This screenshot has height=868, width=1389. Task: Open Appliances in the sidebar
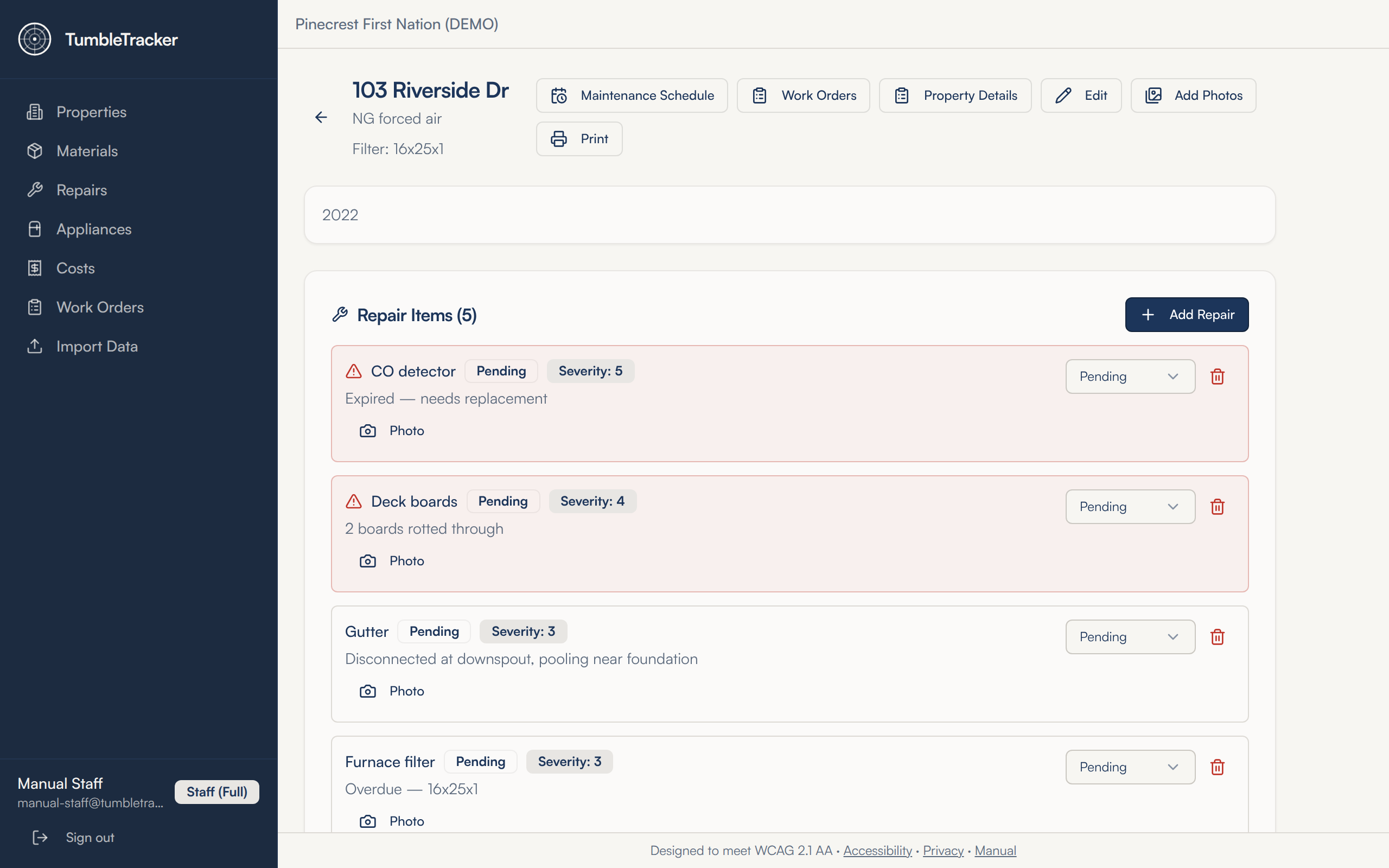tap(138, 229)
